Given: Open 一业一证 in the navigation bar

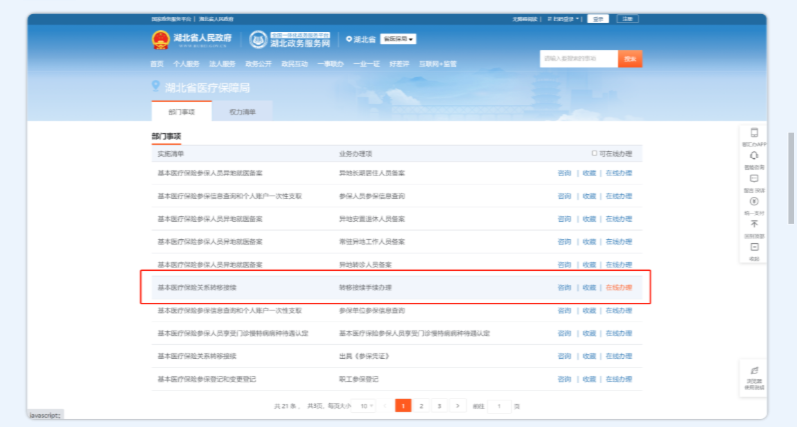Looking at the screenshot, I should (366, 64).
